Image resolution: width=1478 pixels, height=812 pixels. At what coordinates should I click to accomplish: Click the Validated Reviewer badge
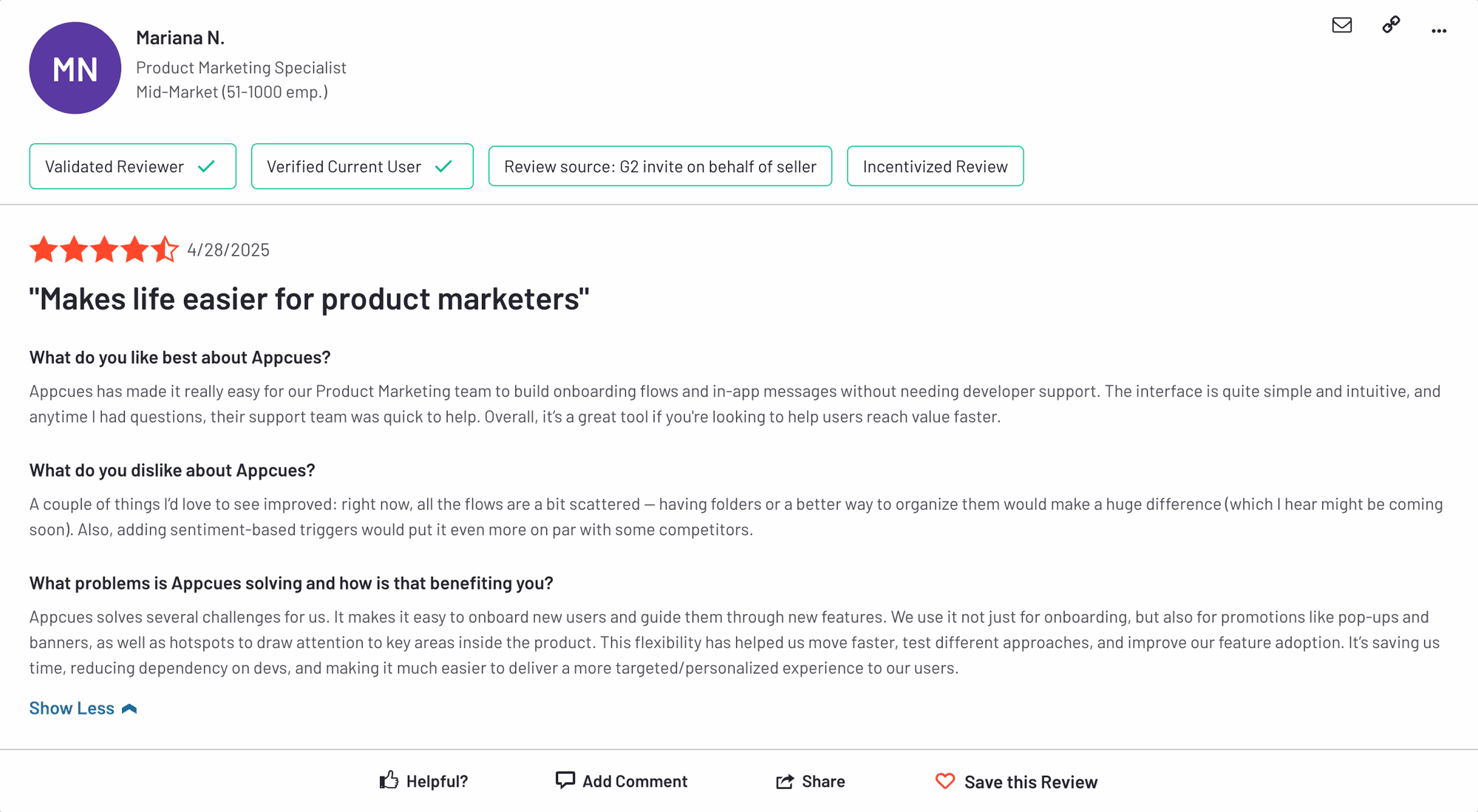pyautogui.click(x=115, y=166)
